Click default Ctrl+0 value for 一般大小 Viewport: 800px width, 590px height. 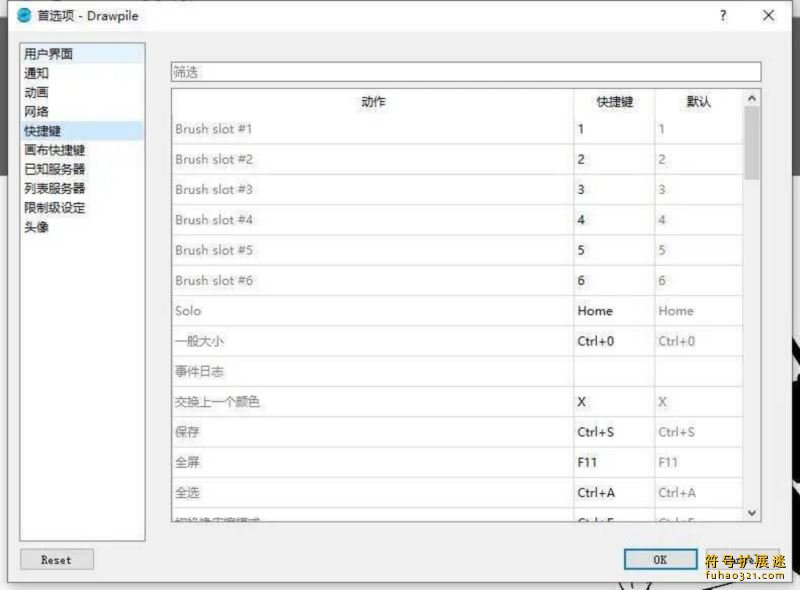[699, 341]
